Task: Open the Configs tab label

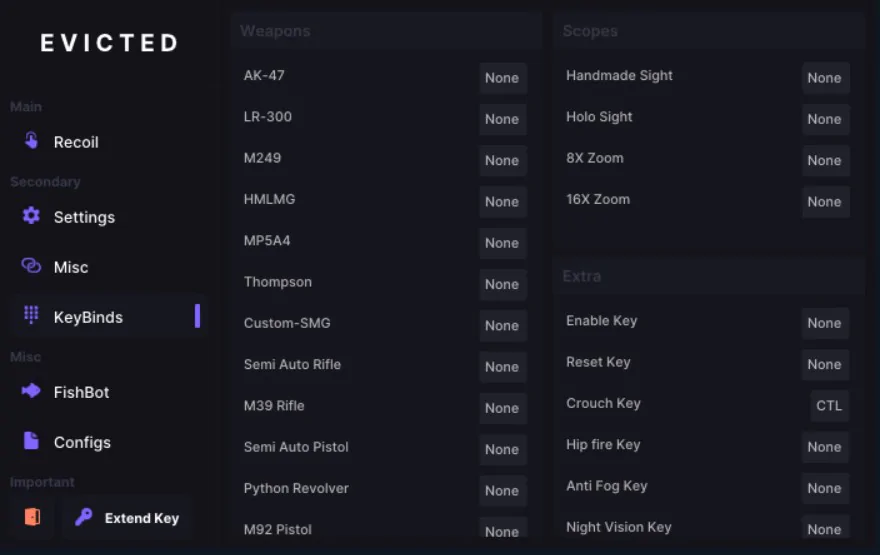Action: (82, 442)
